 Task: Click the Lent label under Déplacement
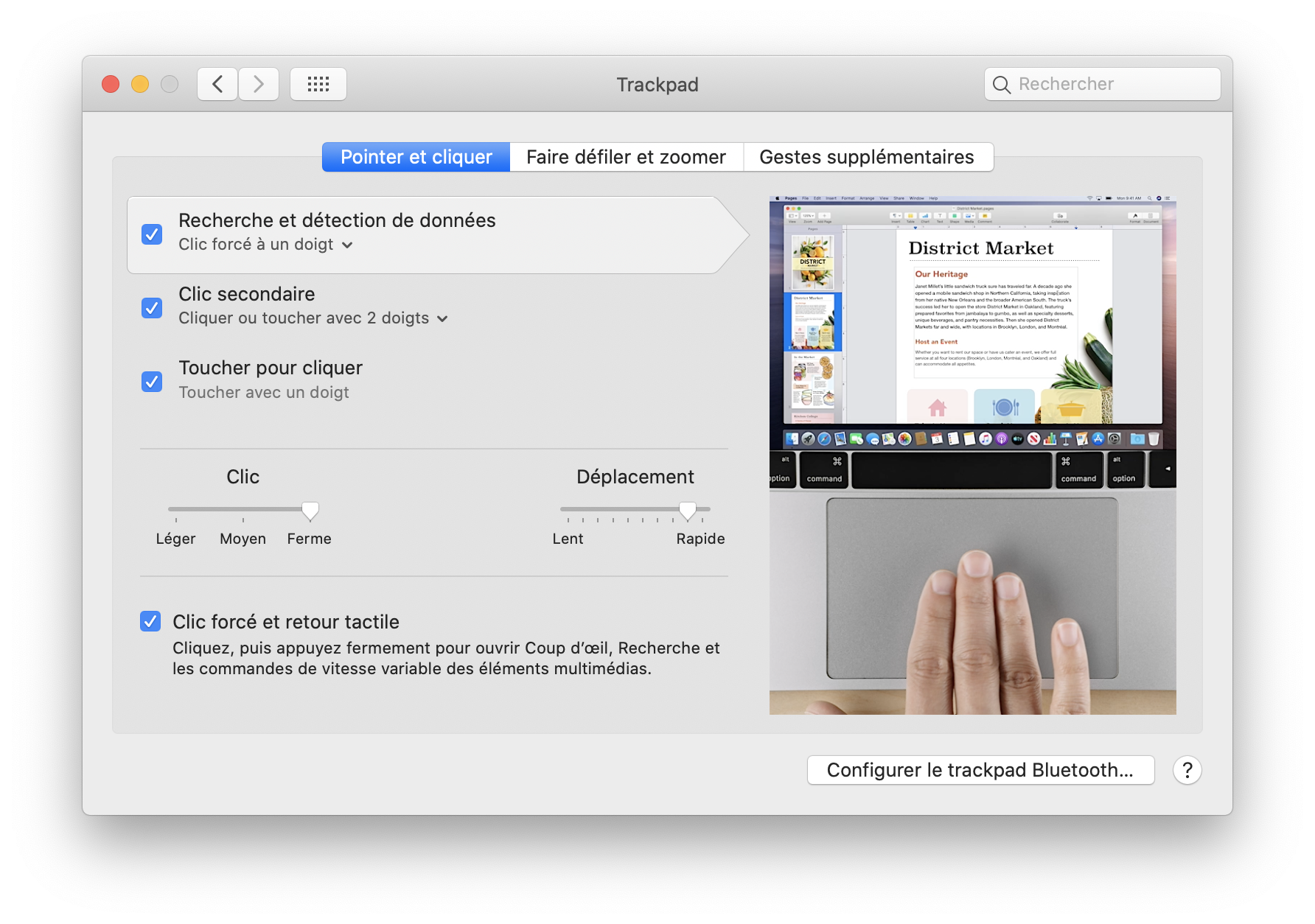(x=568, y=539)
